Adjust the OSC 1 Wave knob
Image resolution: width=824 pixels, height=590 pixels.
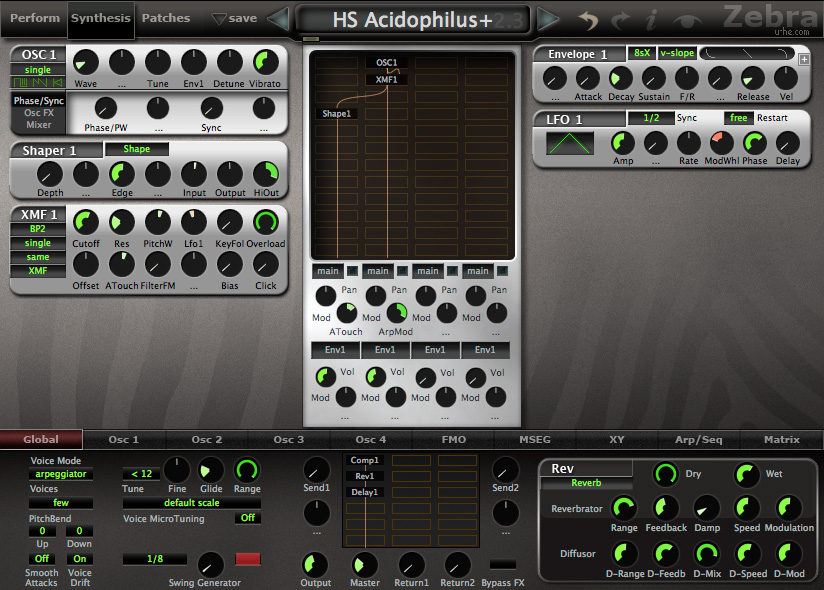point(85,63)
